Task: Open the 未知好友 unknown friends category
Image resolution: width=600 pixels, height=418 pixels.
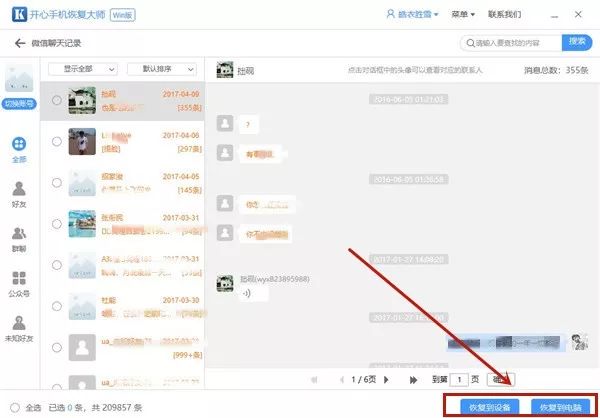Action: (19, 329)
